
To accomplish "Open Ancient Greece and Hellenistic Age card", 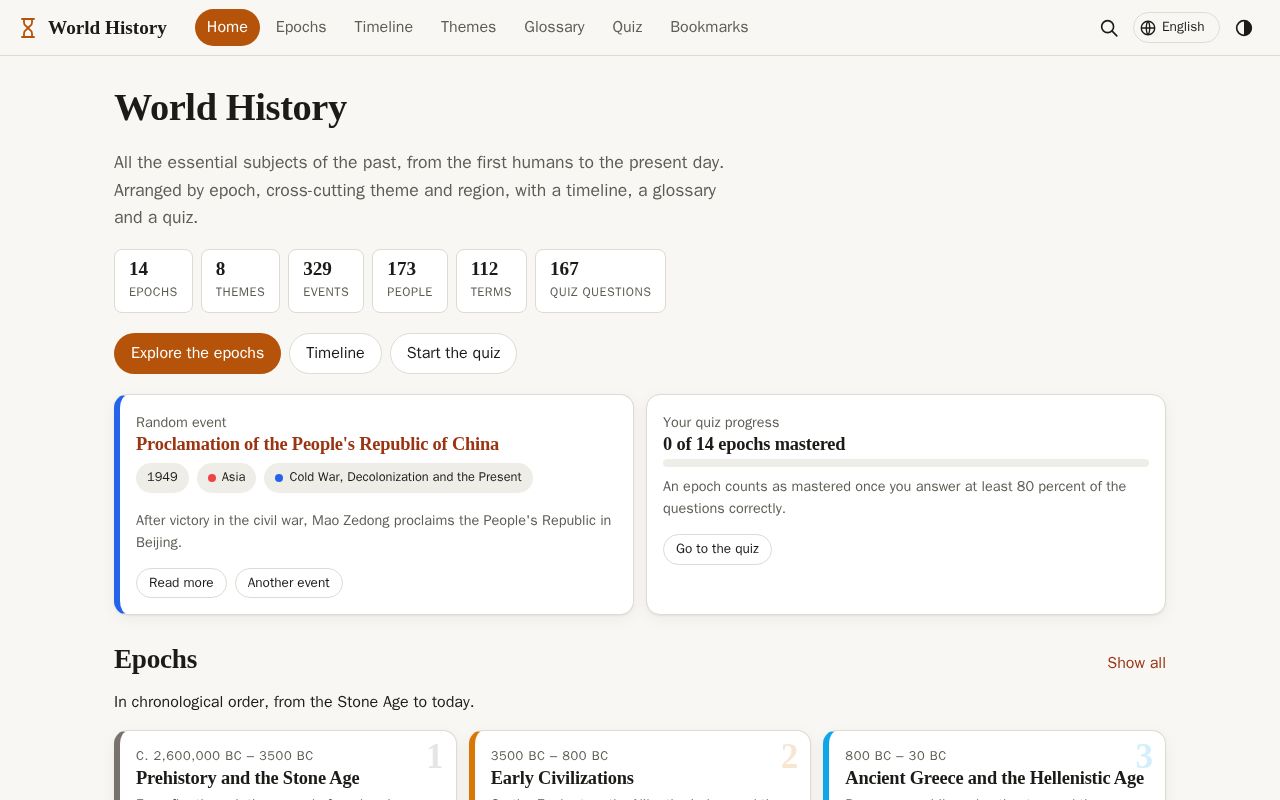I will click(x=994, y=766).
